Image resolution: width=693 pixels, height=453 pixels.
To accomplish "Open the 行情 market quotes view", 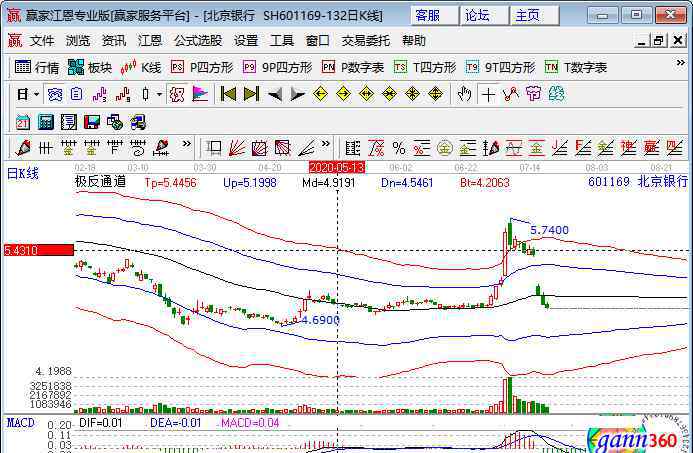I will (37, 67).
